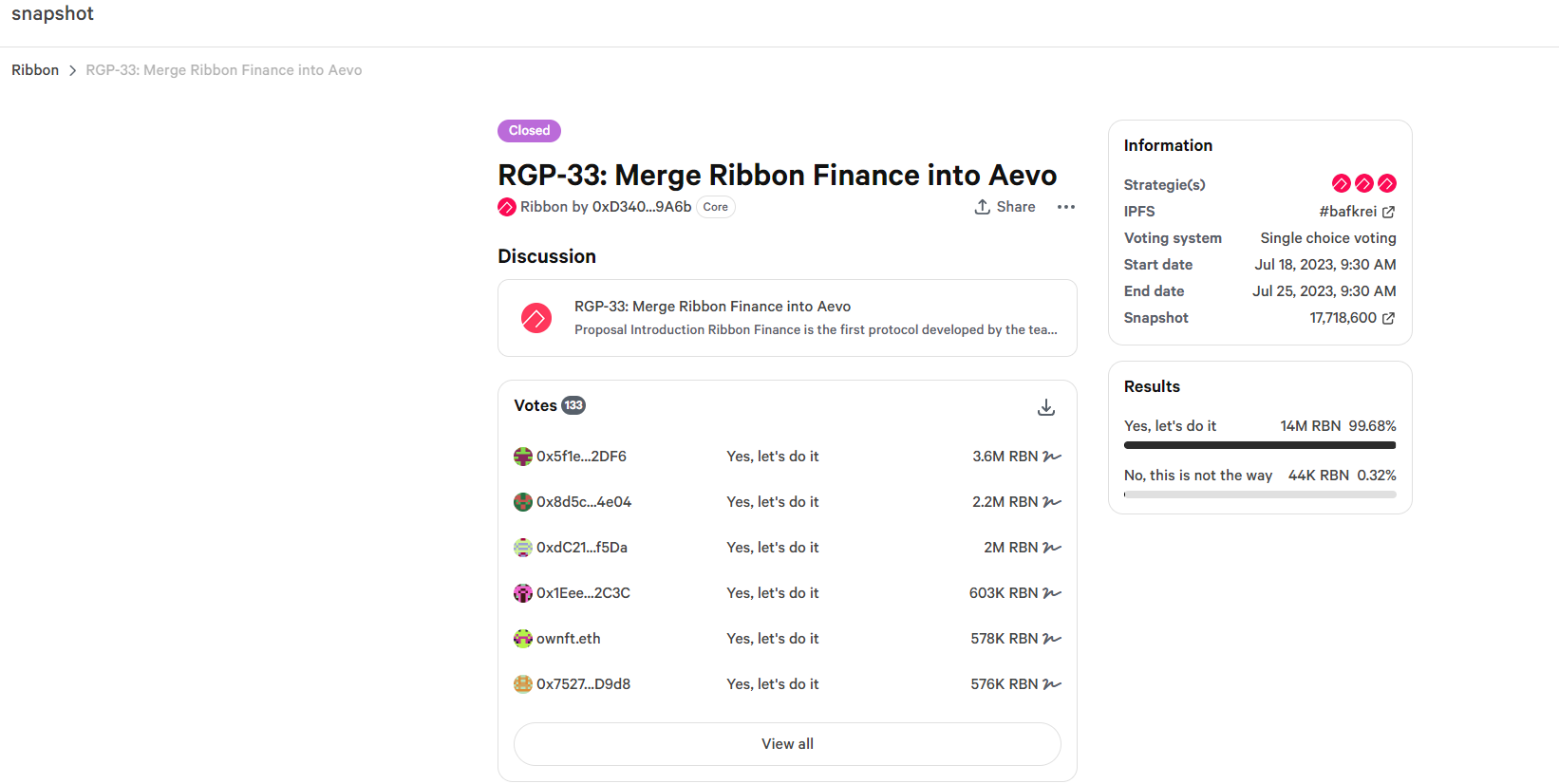Click the three-dot more options icon
This screenshot has width=1559, height=784.
click(x=1066, y=207)
